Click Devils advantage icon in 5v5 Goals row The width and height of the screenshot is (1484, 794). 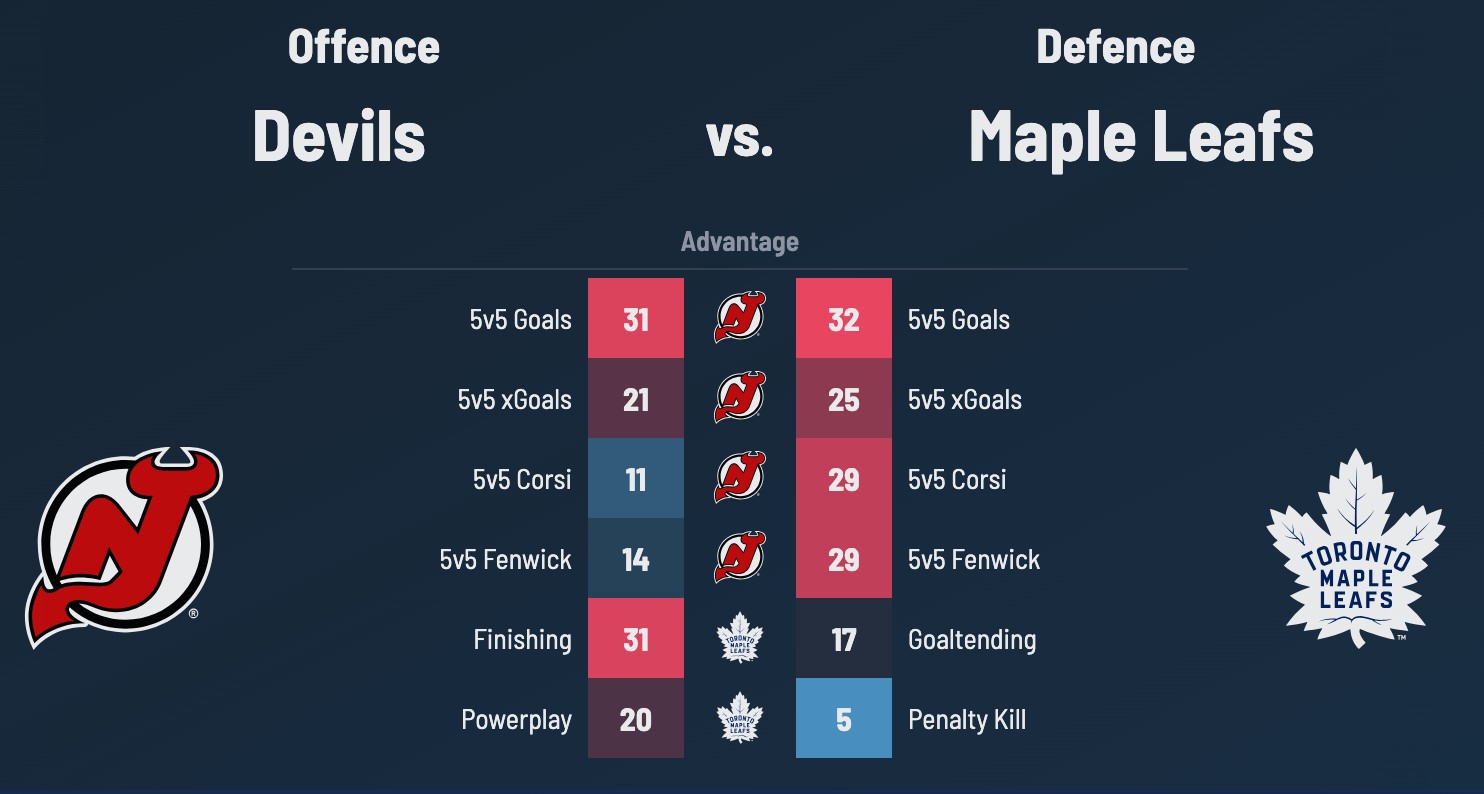tap(740, 318)
